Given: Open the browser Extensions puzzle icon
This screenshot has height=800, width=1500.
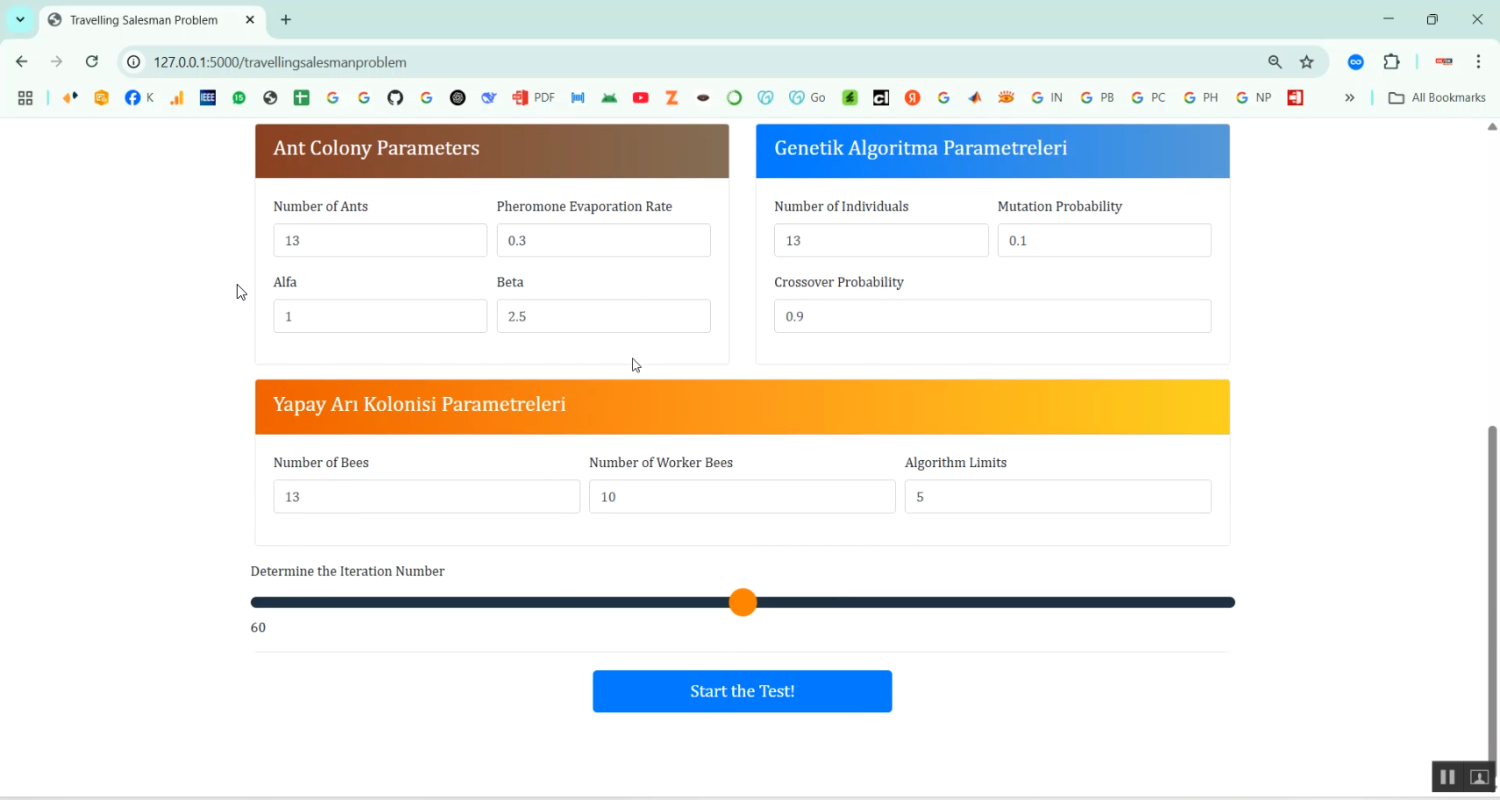Looking at the screenshot, I should (1391, 61).
